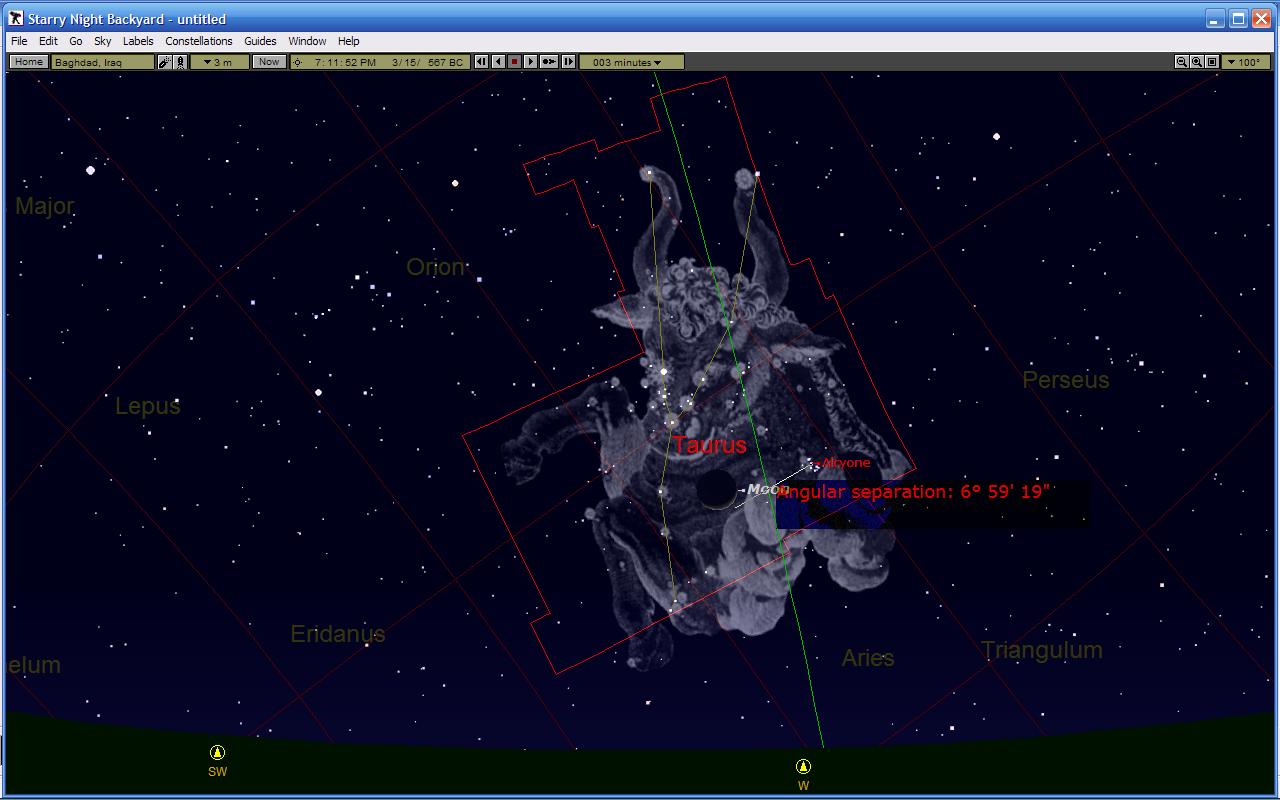Click the time 7:11:52 PM field
This screenshot has width=1280, height=800.
coord(345,62)
